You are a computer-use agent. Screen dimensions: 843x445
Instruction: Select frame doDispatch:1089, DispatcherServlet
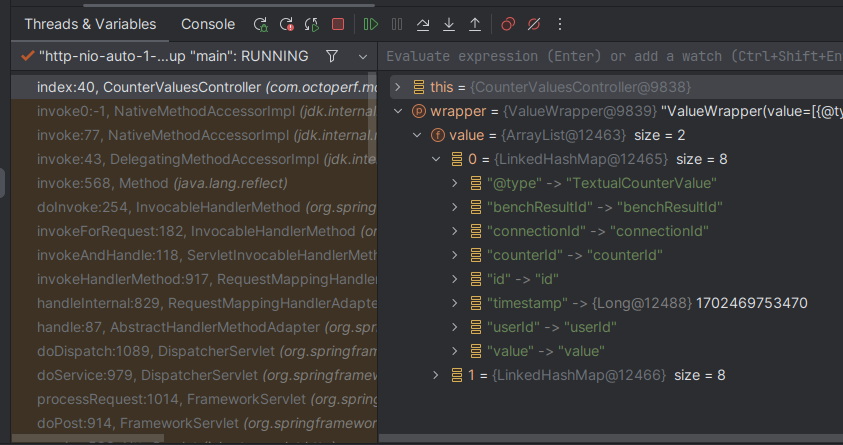click(x=194, y=351)
